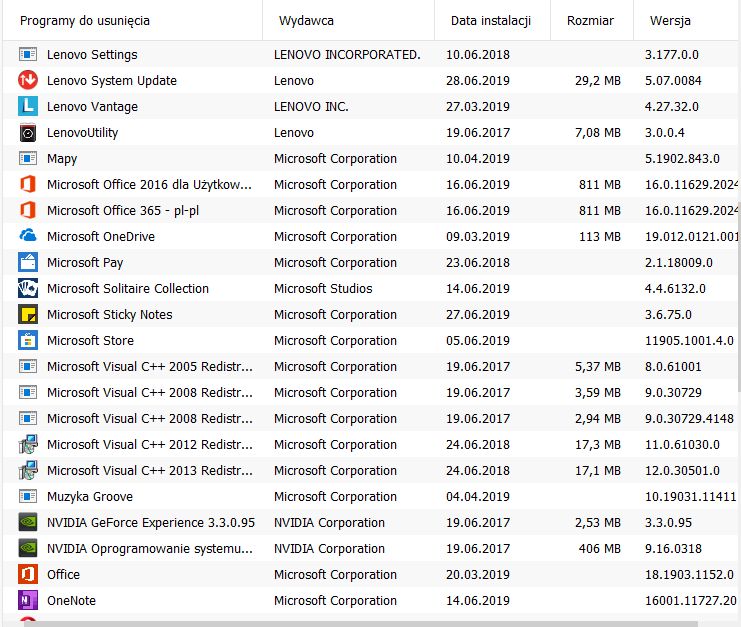
Task: Select the OneNote program name
Action: tap(71, 600)
